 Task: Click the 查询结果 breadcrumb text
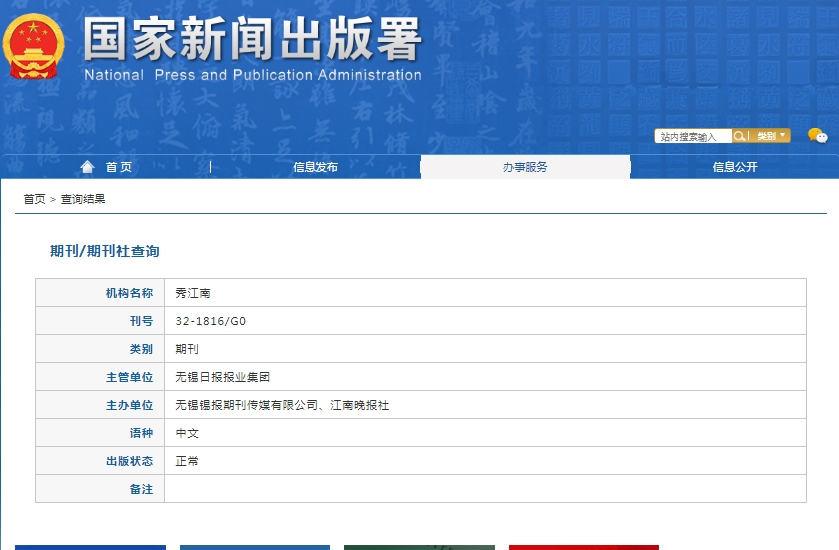[x=83, y=199]
